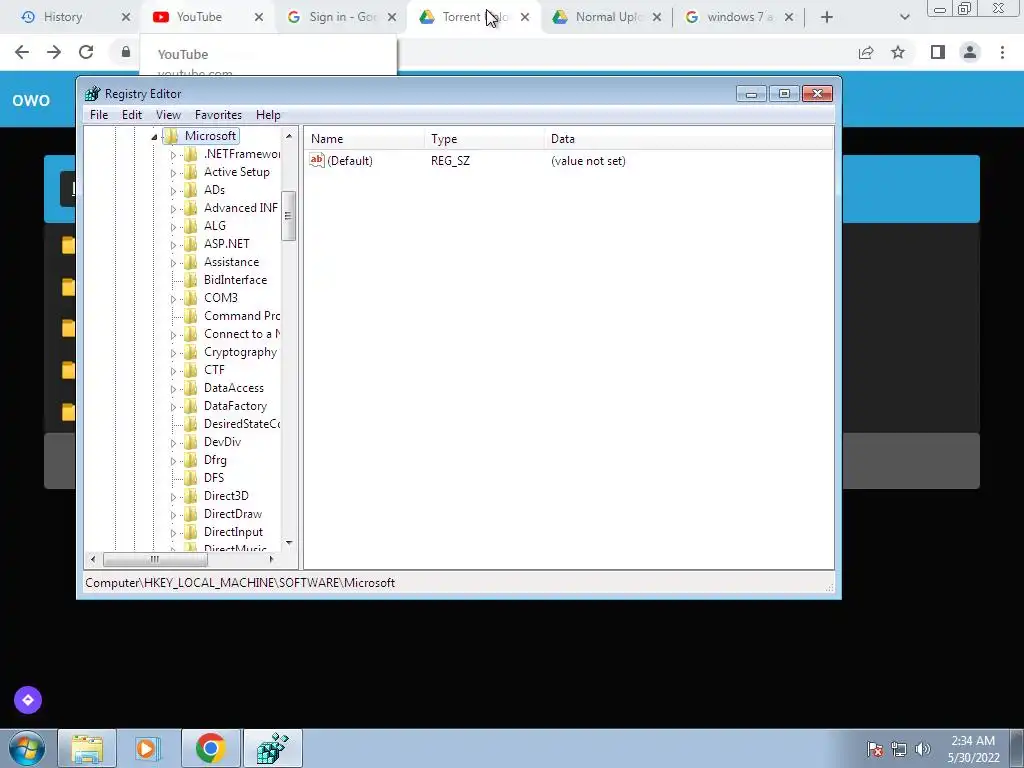This screenshot has width=1024, height=768.
Task: Click the Registry Editor taskbar icon
Action: tap(272, 748)
